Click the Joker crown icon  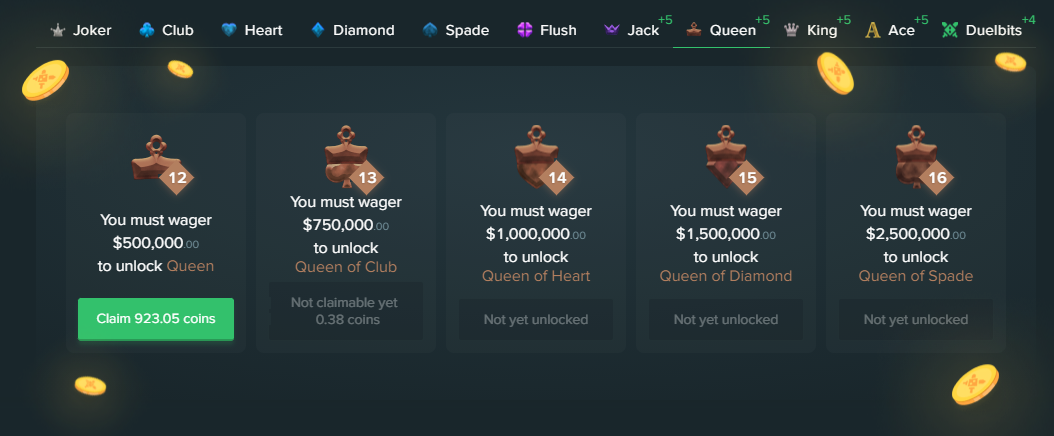coord(58,30)
